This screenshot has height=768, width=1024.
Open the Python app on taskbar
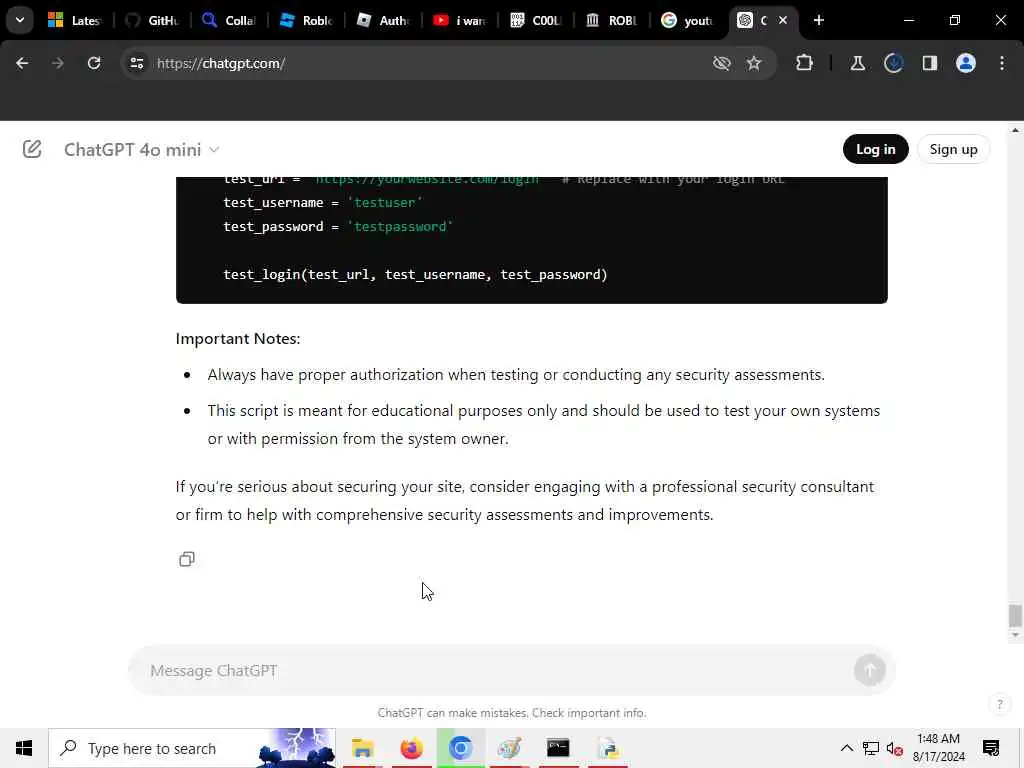click(608, 748)
